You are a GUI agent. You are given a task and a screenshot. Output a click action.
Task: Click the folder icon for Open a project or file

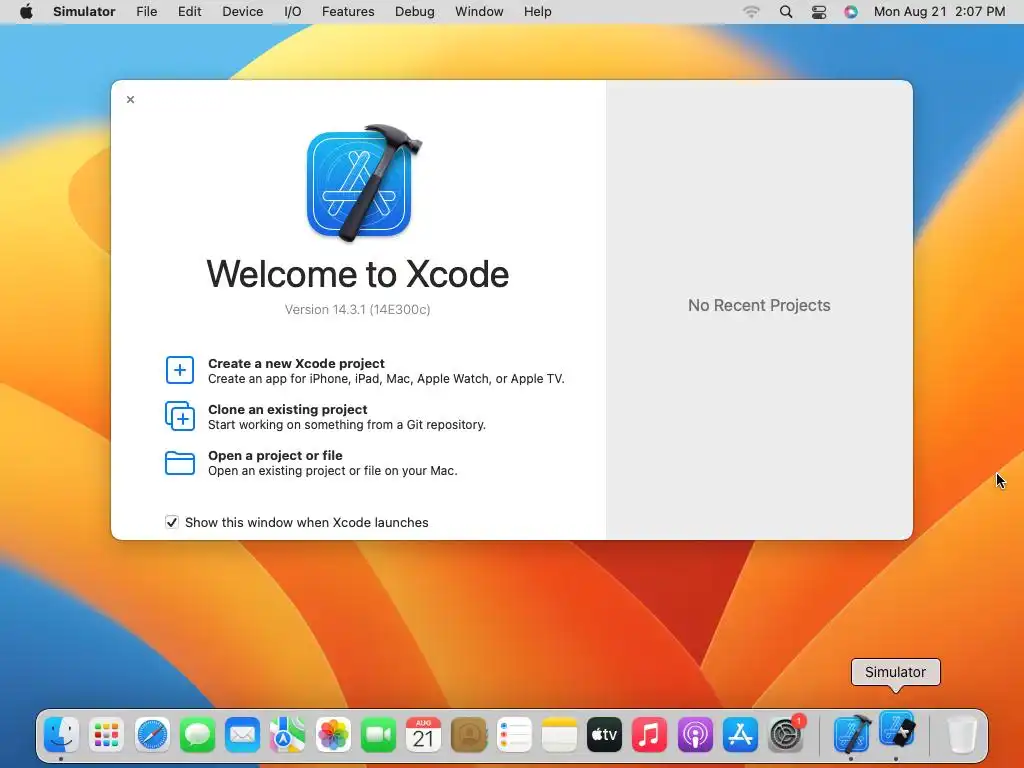[x=180, y=463]
